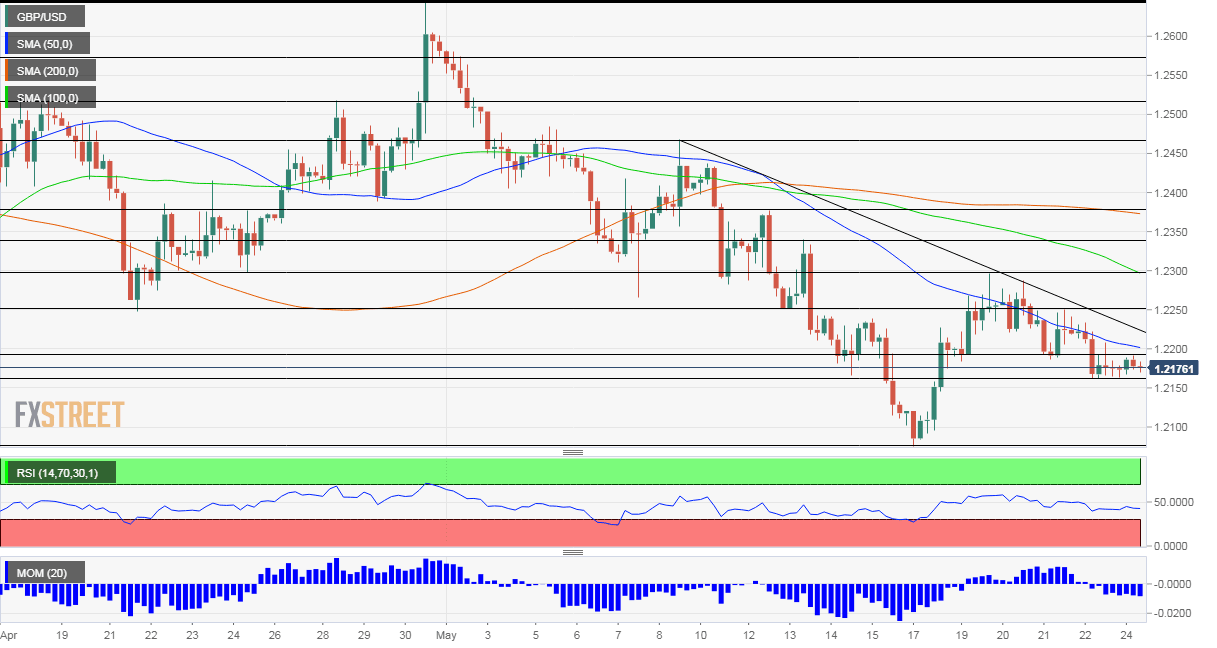Click the 1.2350 price axis label
The image size is (1217, 648).
click(x=1173, y=232)
